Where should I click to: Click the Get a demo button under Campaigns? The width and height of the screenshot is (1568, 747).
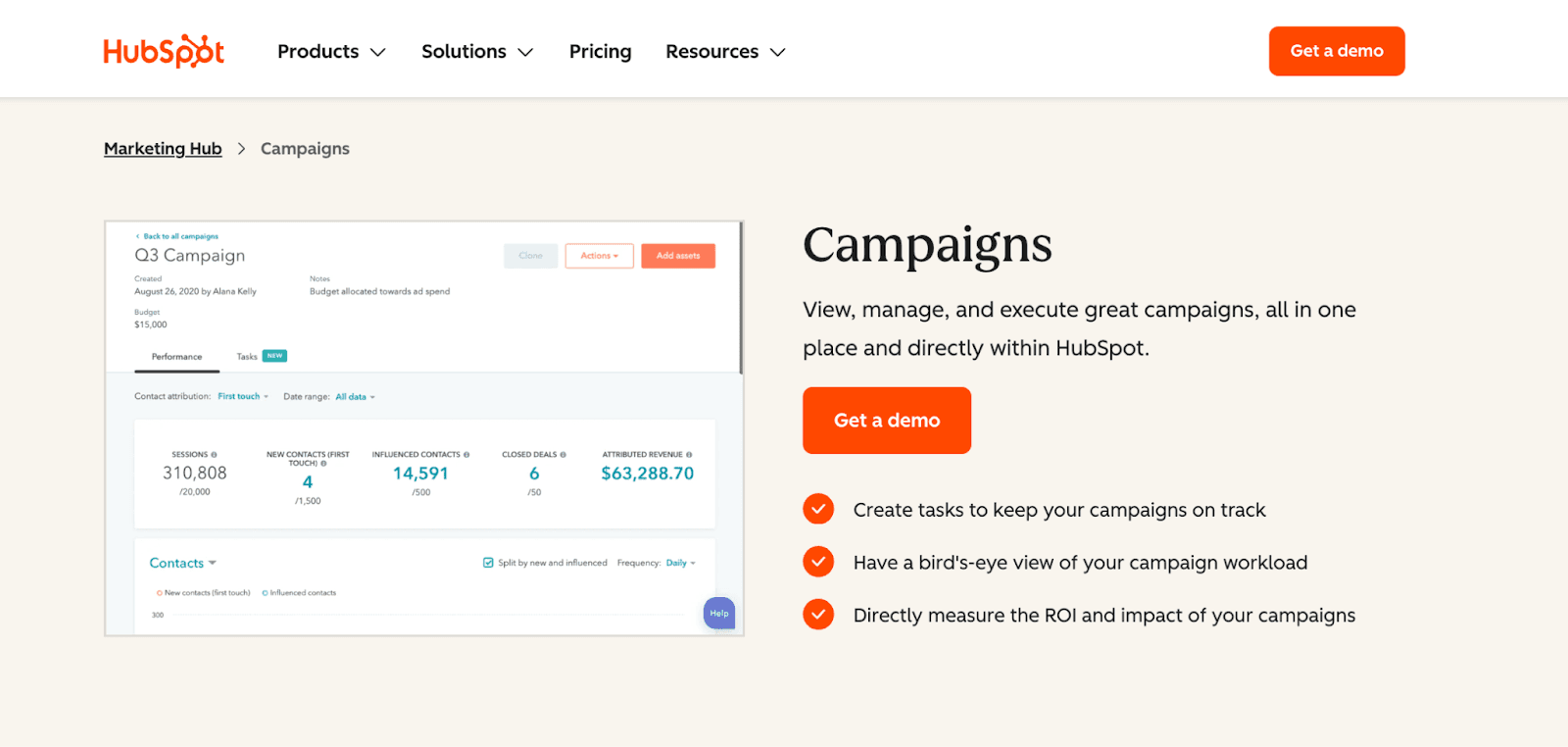click(887, 421)
